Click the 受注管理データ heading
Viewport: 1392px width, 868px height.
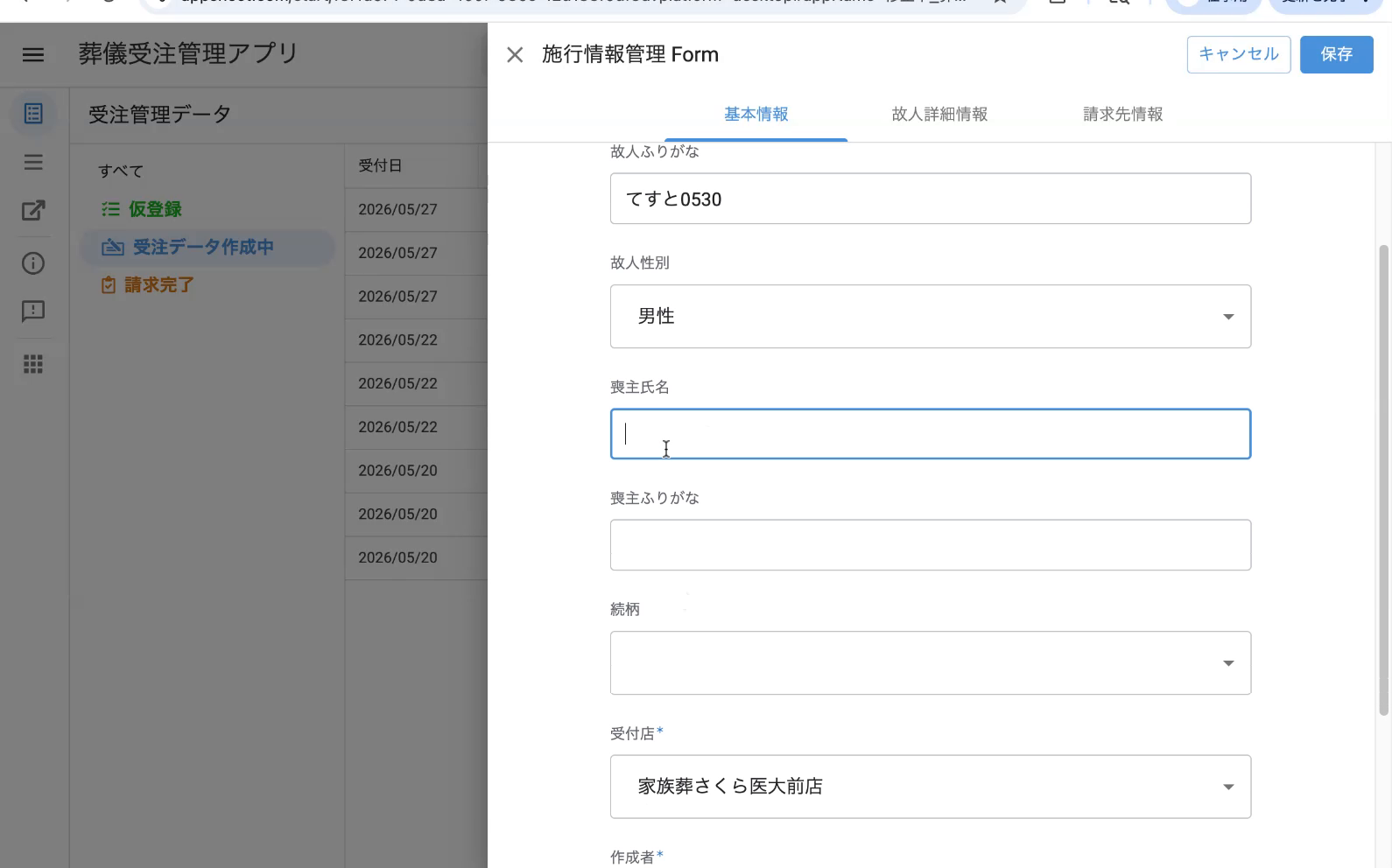pyautogui.click(x=159, y=115)
